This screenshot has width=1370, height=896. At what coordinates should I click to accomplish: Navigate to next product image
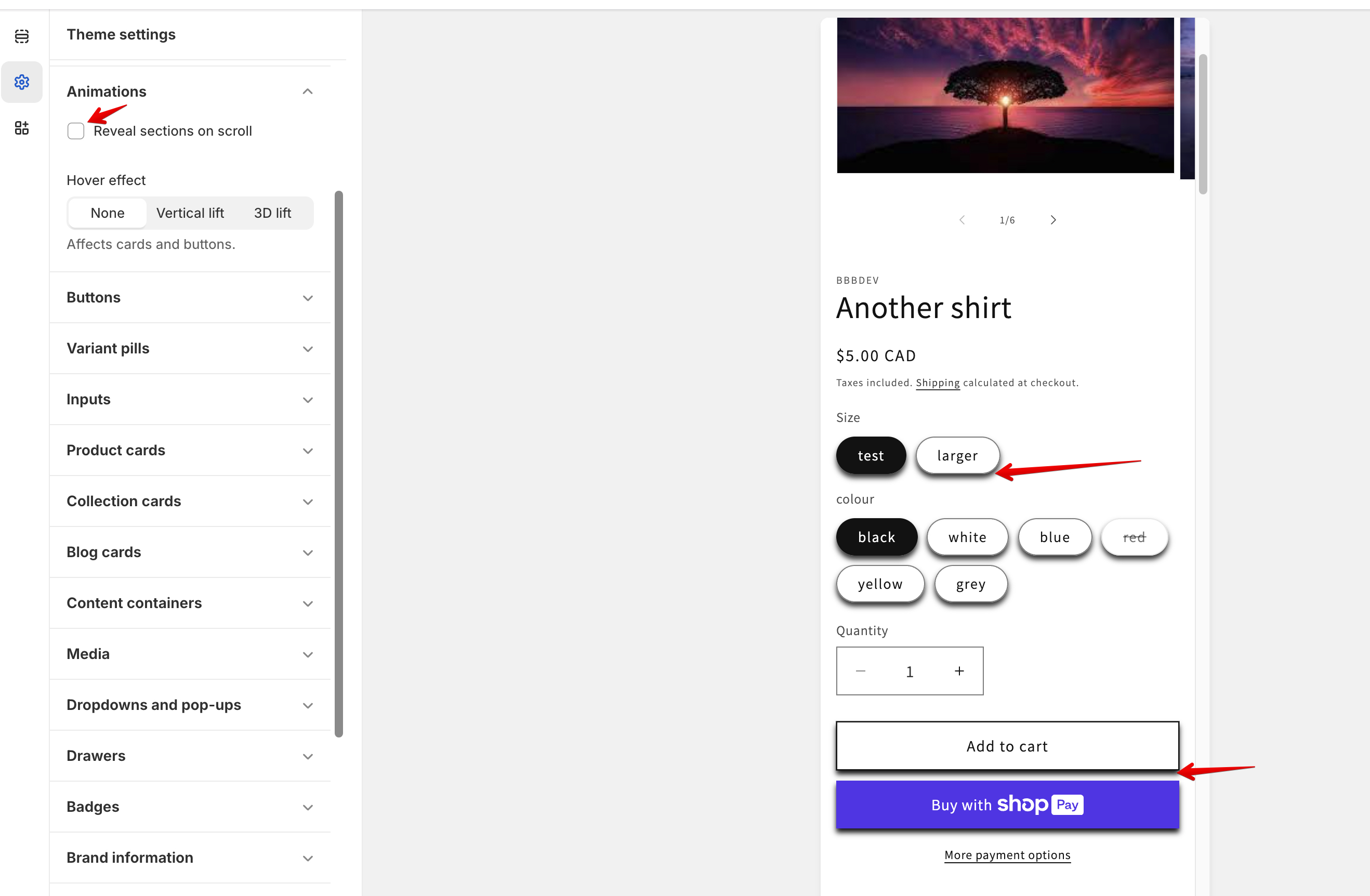pyautogui.click(x=1053, y=219)
